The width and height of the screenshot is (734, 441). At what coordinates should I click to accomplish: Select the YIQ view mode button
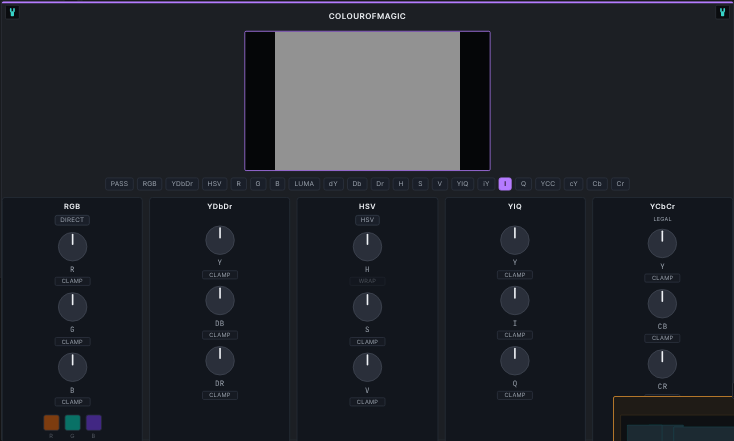tap(462, 184)
